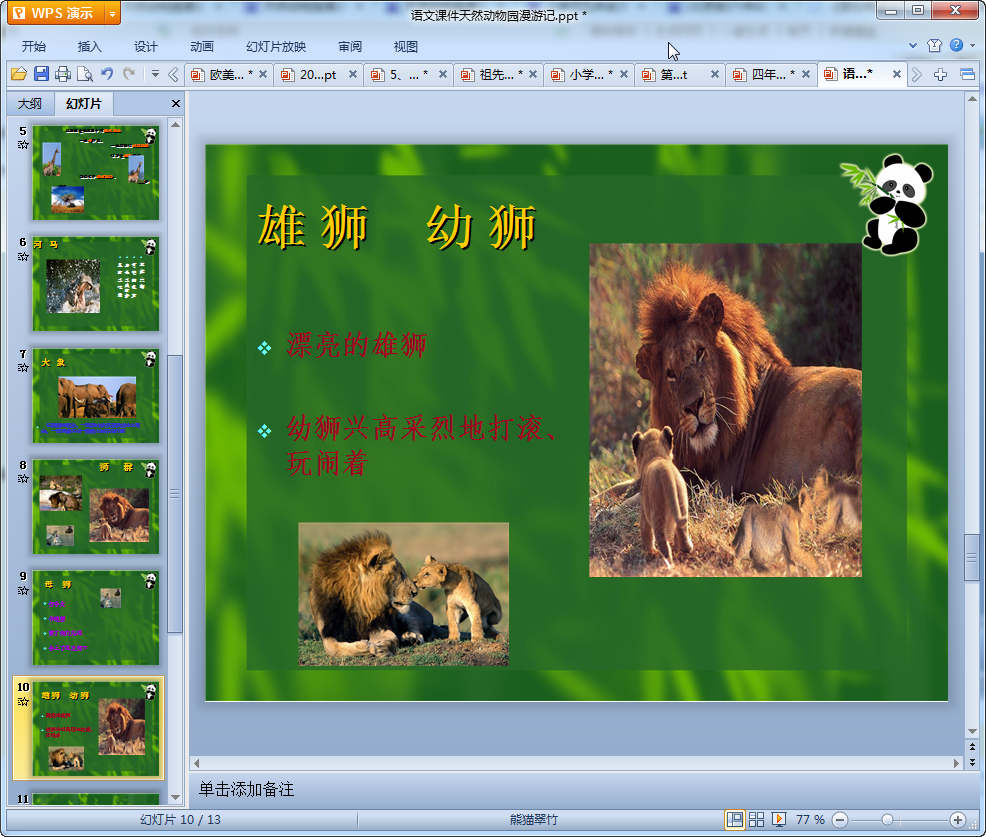Click the panda clipart image
This screenshot has height=837, width=986.
tap(888, 204)
